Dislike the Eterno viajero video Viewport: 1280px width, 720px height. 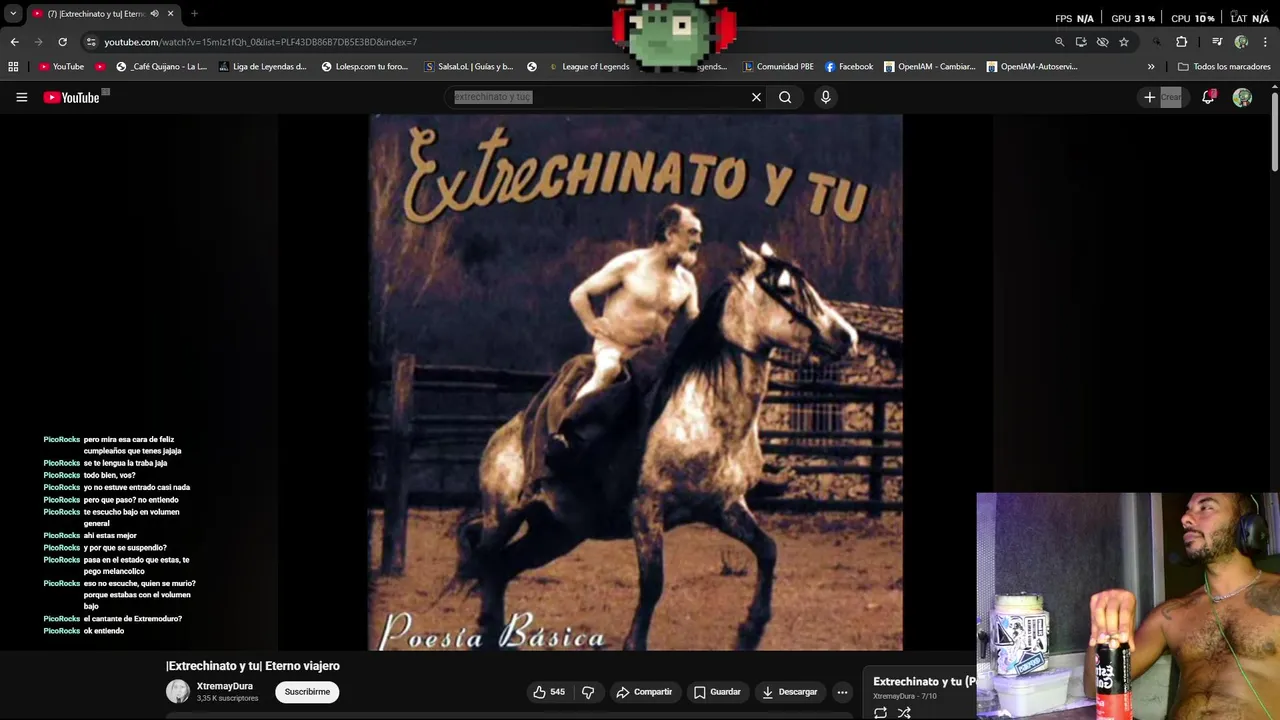click(x=588, y=692)
